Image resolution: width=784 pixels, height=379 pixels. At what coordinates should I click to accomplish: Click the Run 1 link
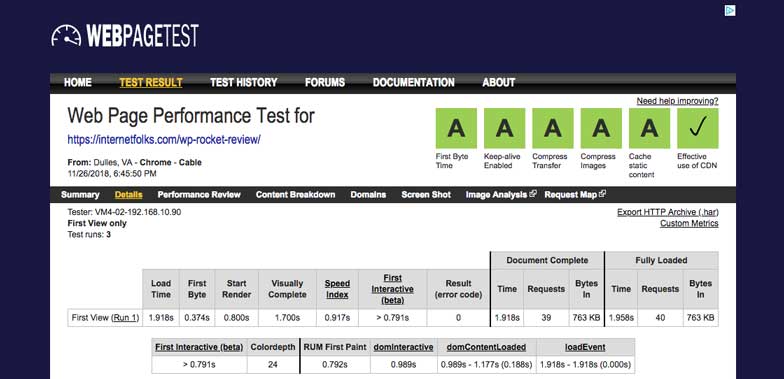pos(126,318)
